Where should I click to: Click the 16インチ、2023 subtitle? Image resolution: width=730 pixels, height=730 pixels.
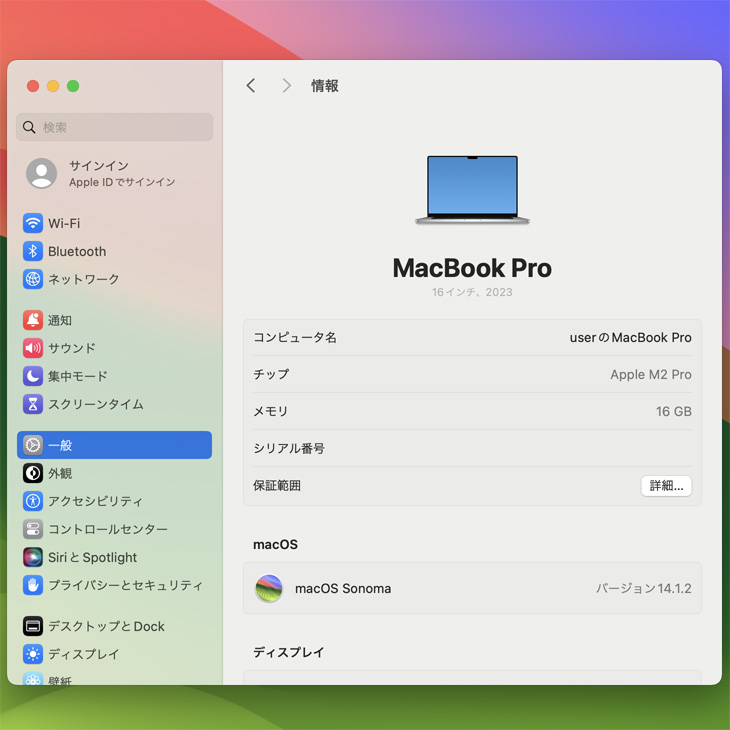(x=472, y=292)
